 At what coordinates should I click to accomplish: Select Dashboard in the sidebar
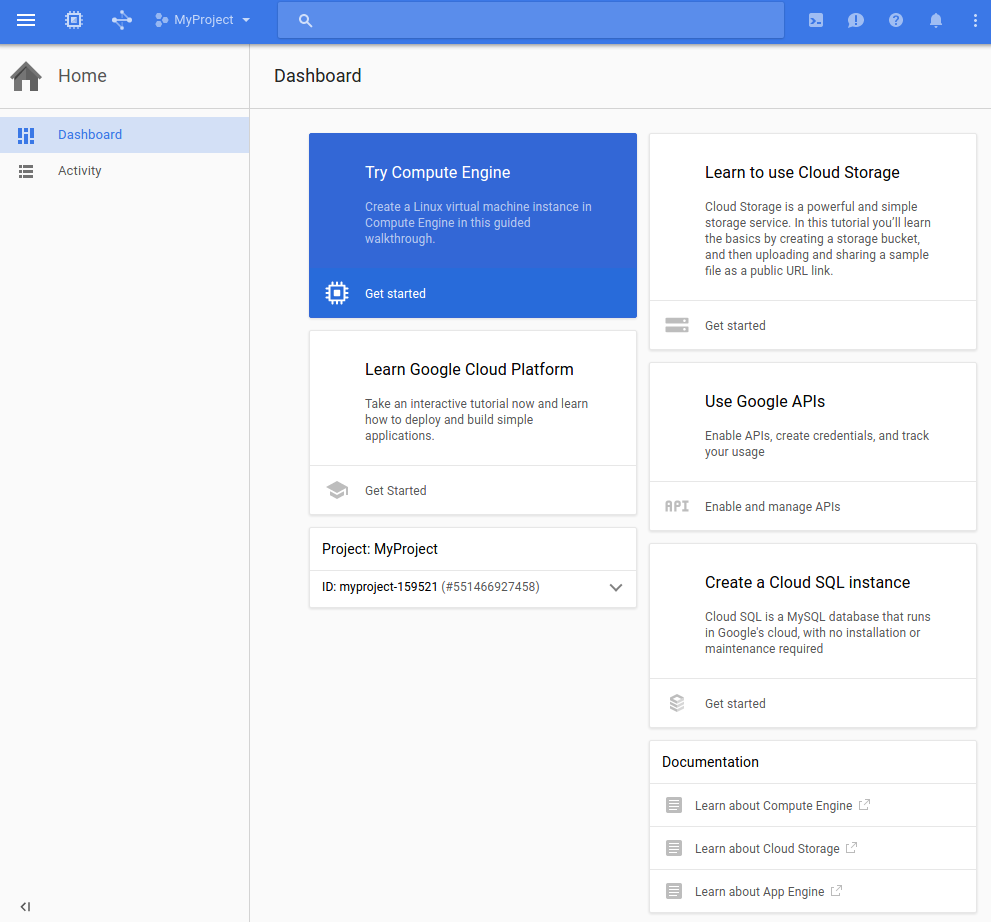click(89, 135)
